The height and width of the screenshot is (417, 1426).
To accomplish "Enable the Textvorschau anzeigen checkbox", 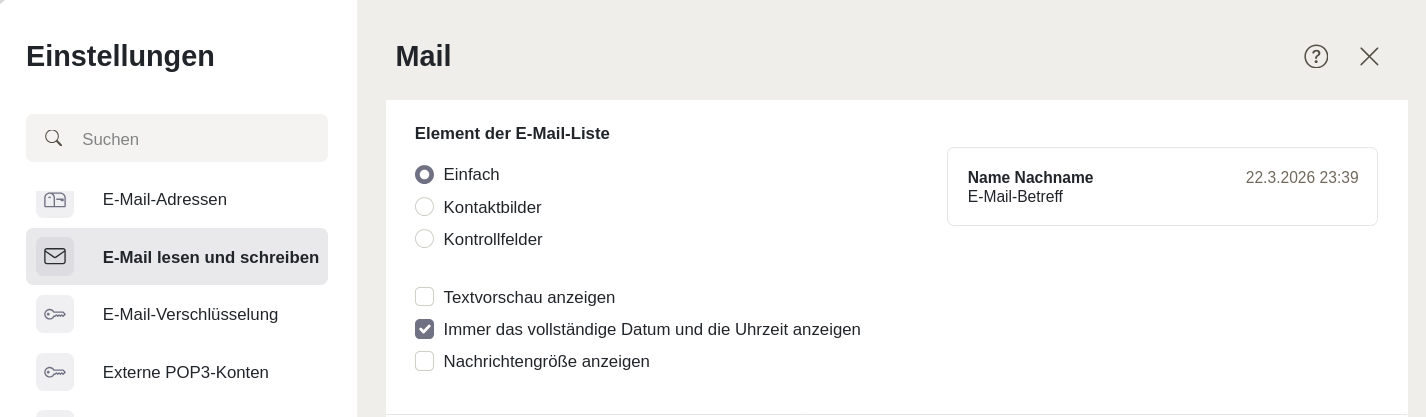I will [425, 297].
